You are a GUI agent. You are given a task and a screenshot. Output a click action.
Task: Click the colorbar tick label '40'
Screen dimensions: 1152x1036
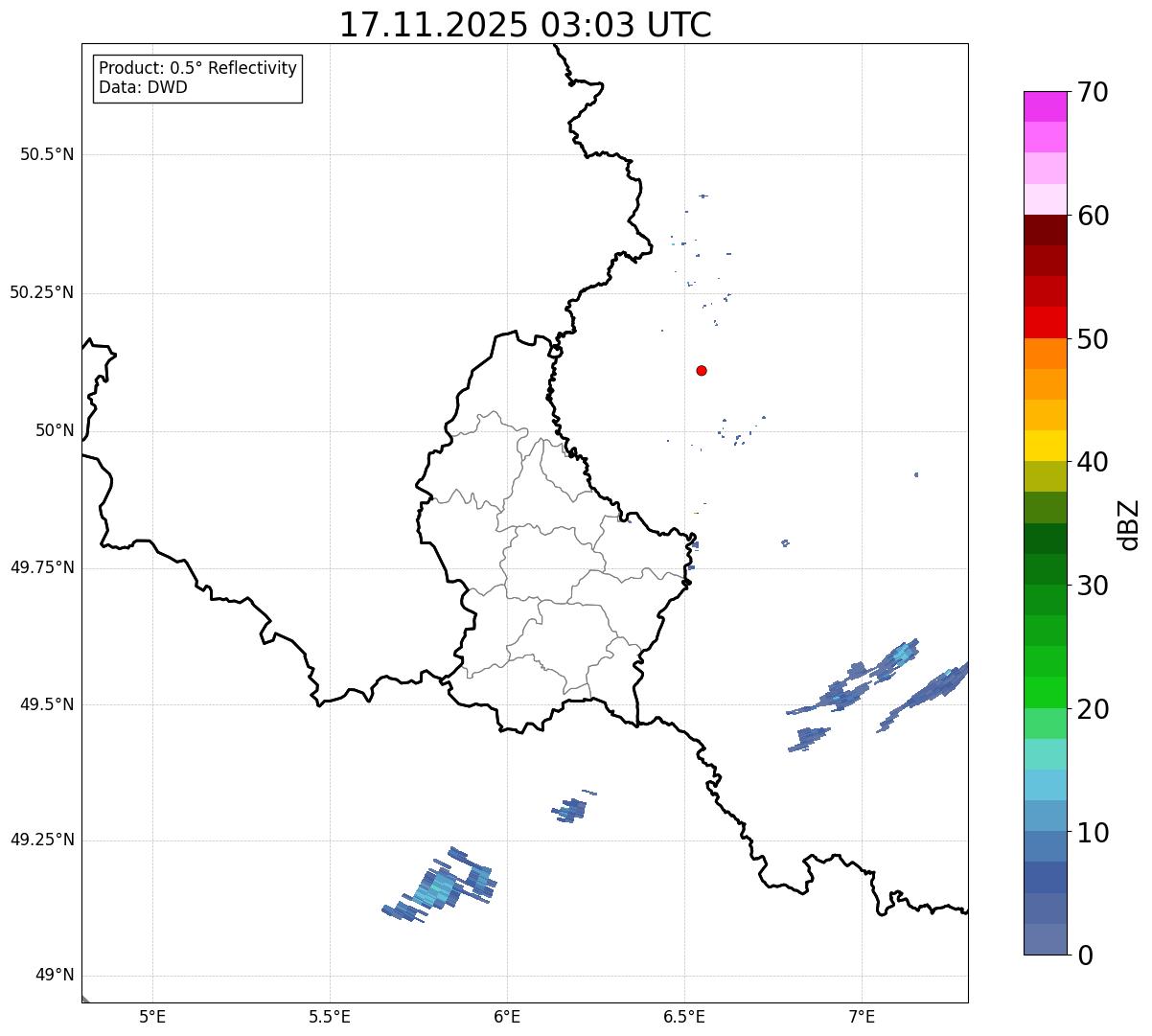[x=1094, y=462]
